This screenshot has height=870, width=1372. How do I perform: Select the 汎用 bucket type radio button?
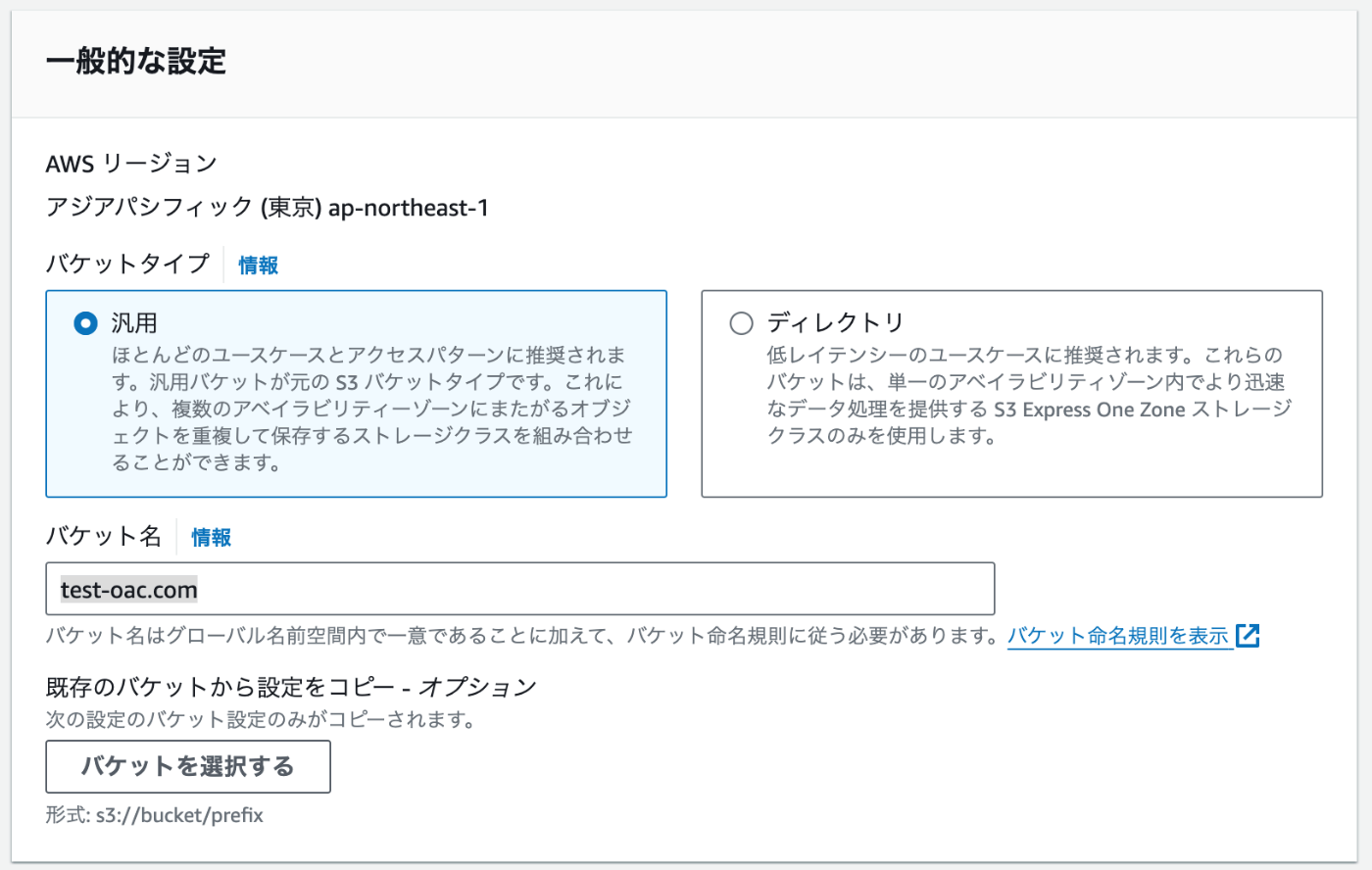click(x=86, y=323)
